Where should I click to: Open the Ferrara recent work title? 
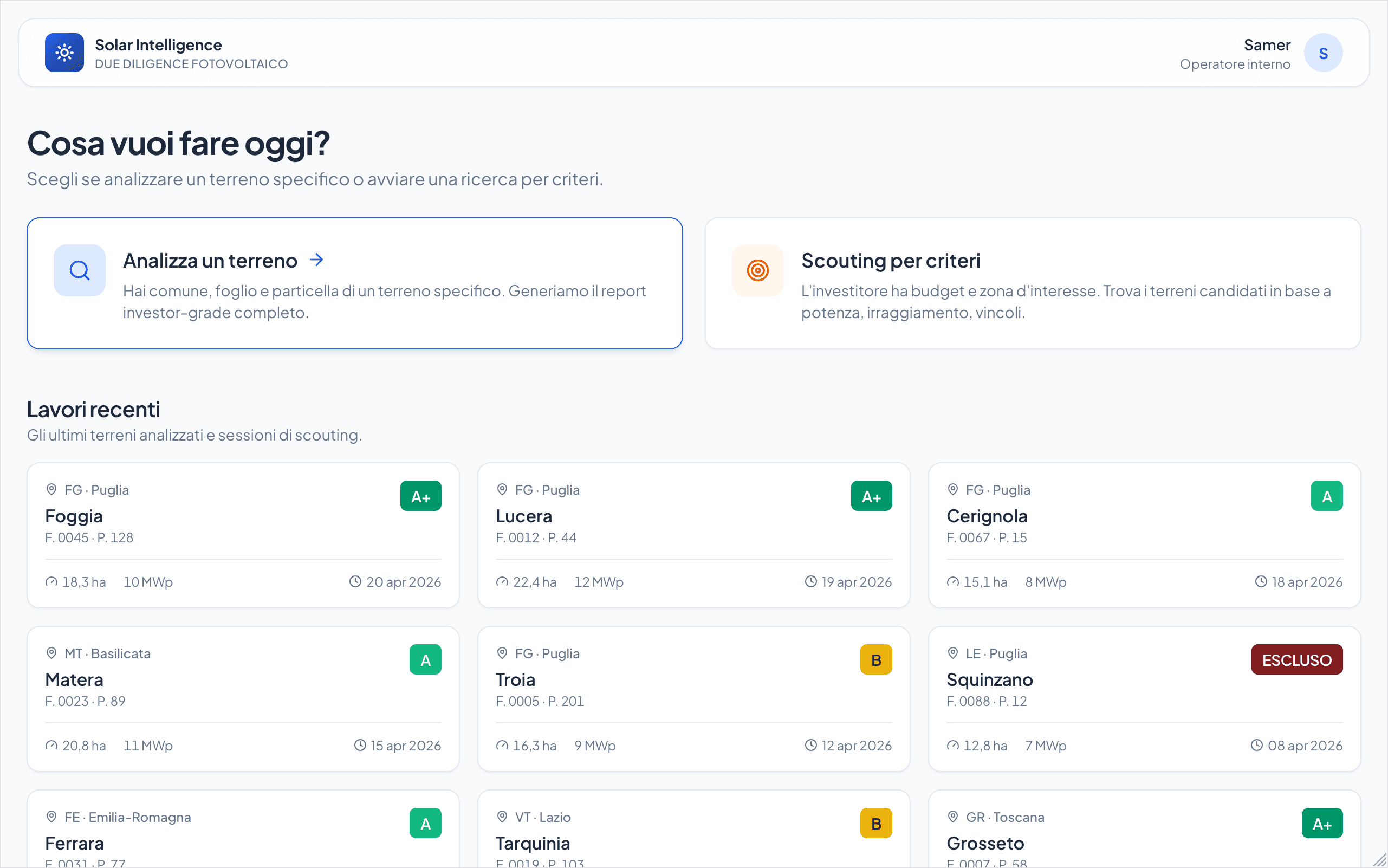75,843
